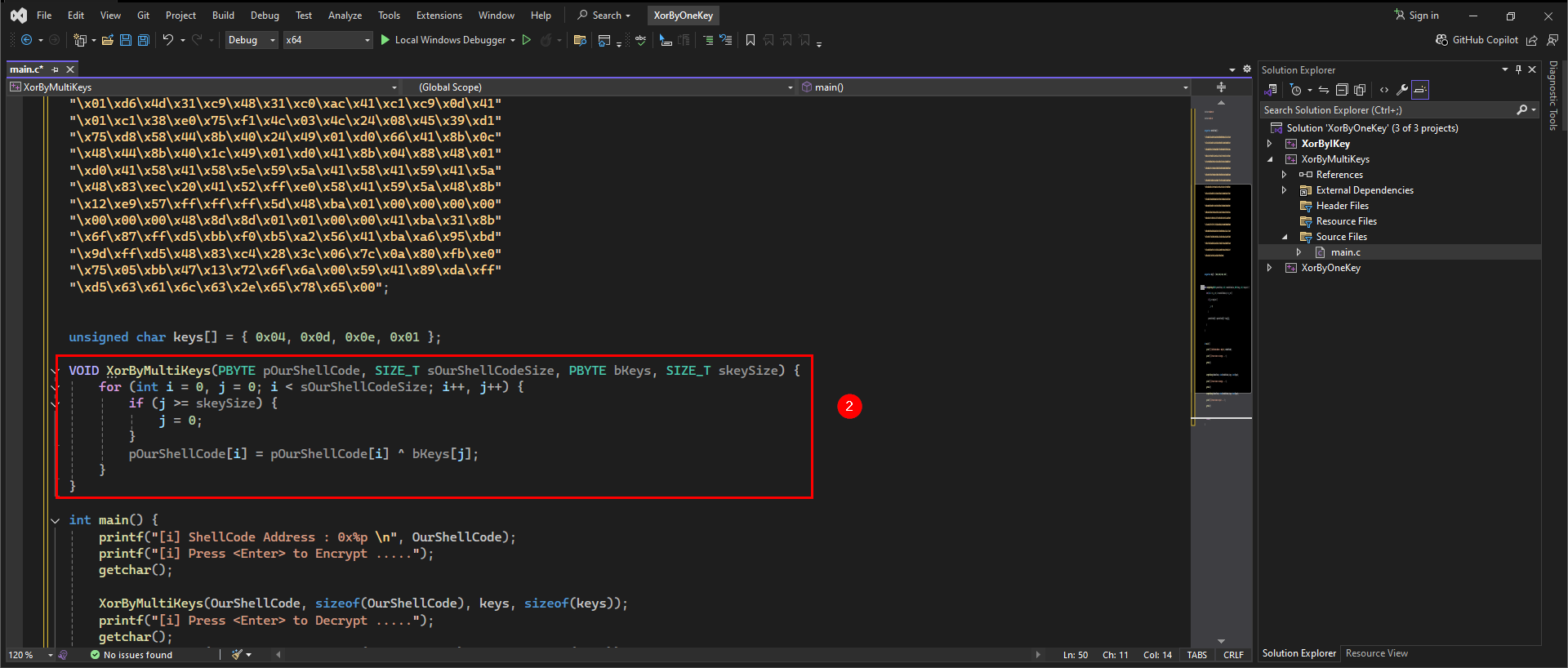1568x668 pixels.
Task: Click the Send Feedback icon
Action: [1552, 40]
